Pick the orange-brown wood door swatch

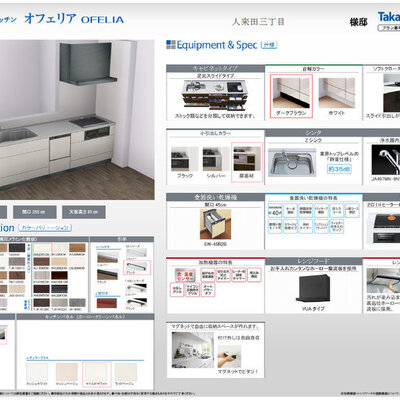(77, 248)
